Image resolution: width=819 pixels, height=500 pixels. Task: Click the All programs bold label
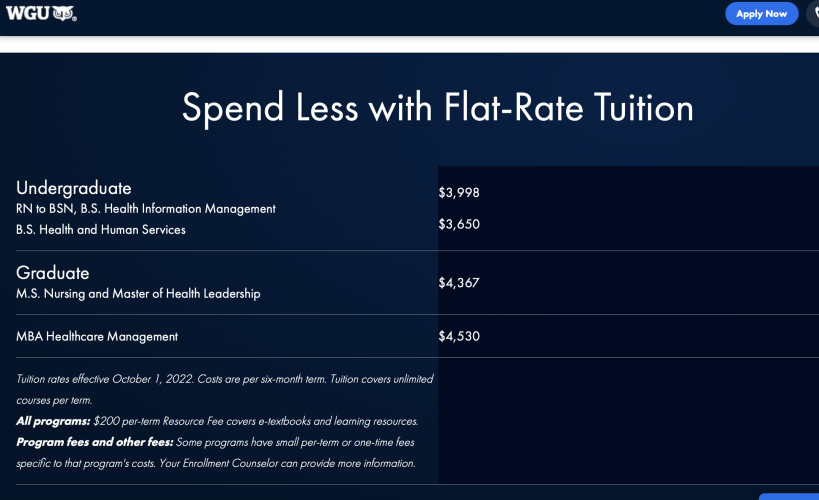(x=53, y=421)
